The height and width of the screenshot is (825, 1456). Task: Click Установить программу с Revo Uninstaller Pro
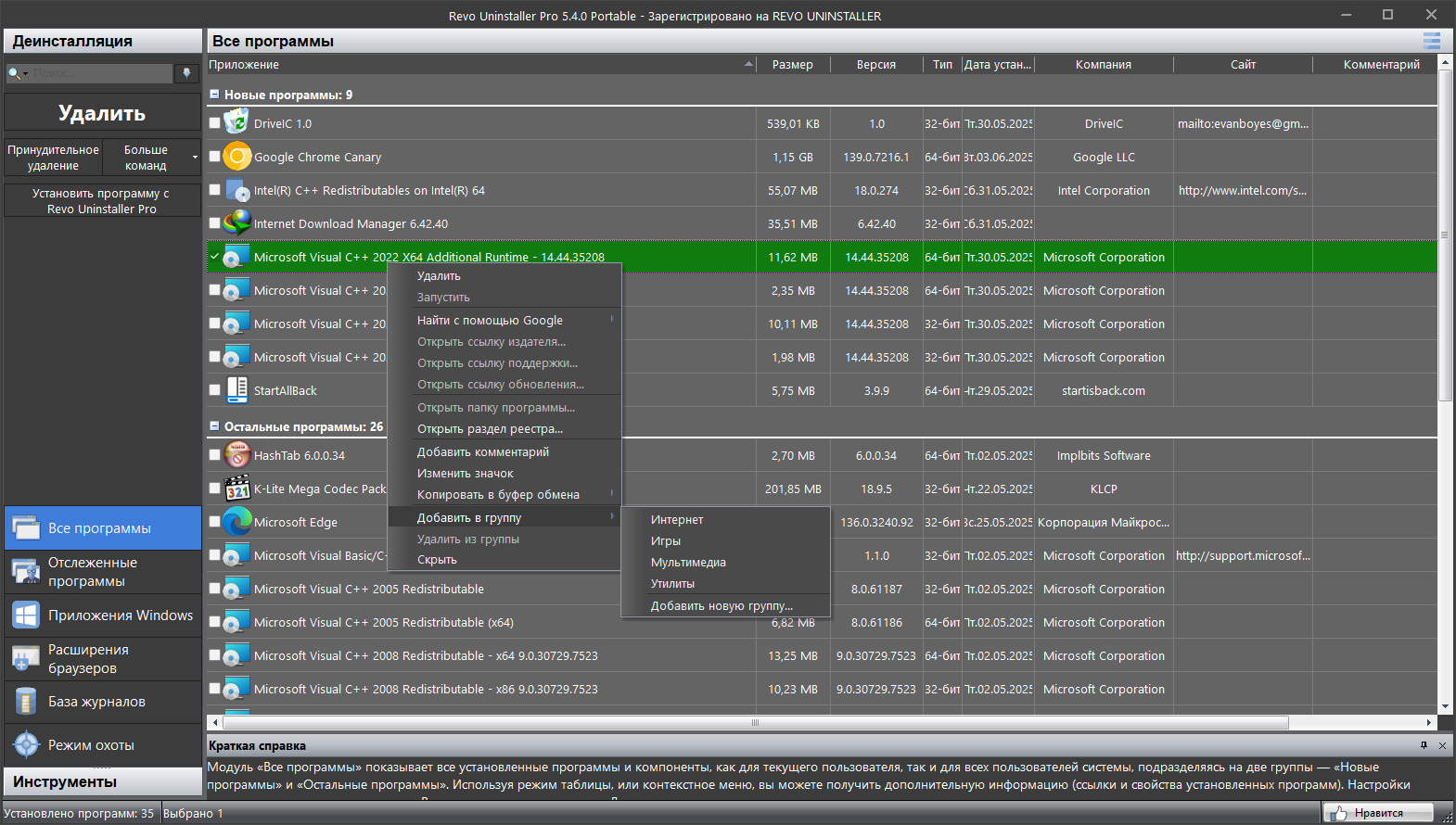102,201
